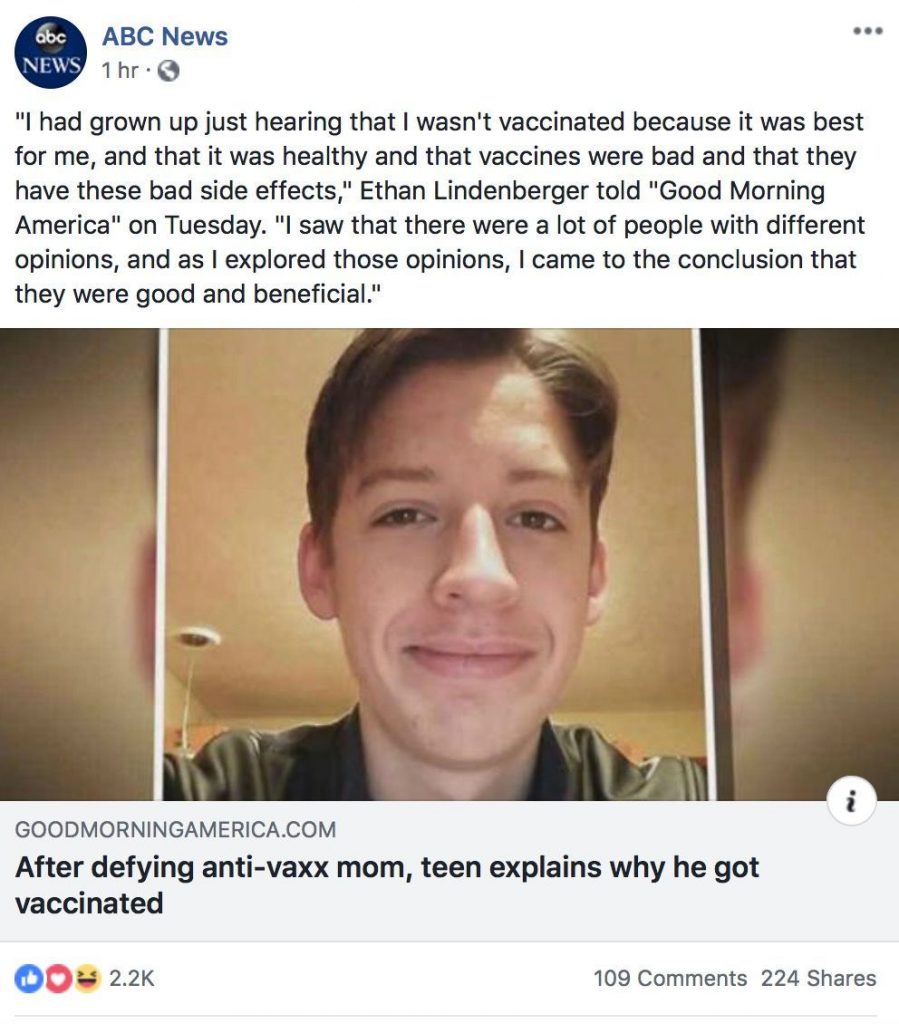Click the article info "i" icon

(852, 800)
